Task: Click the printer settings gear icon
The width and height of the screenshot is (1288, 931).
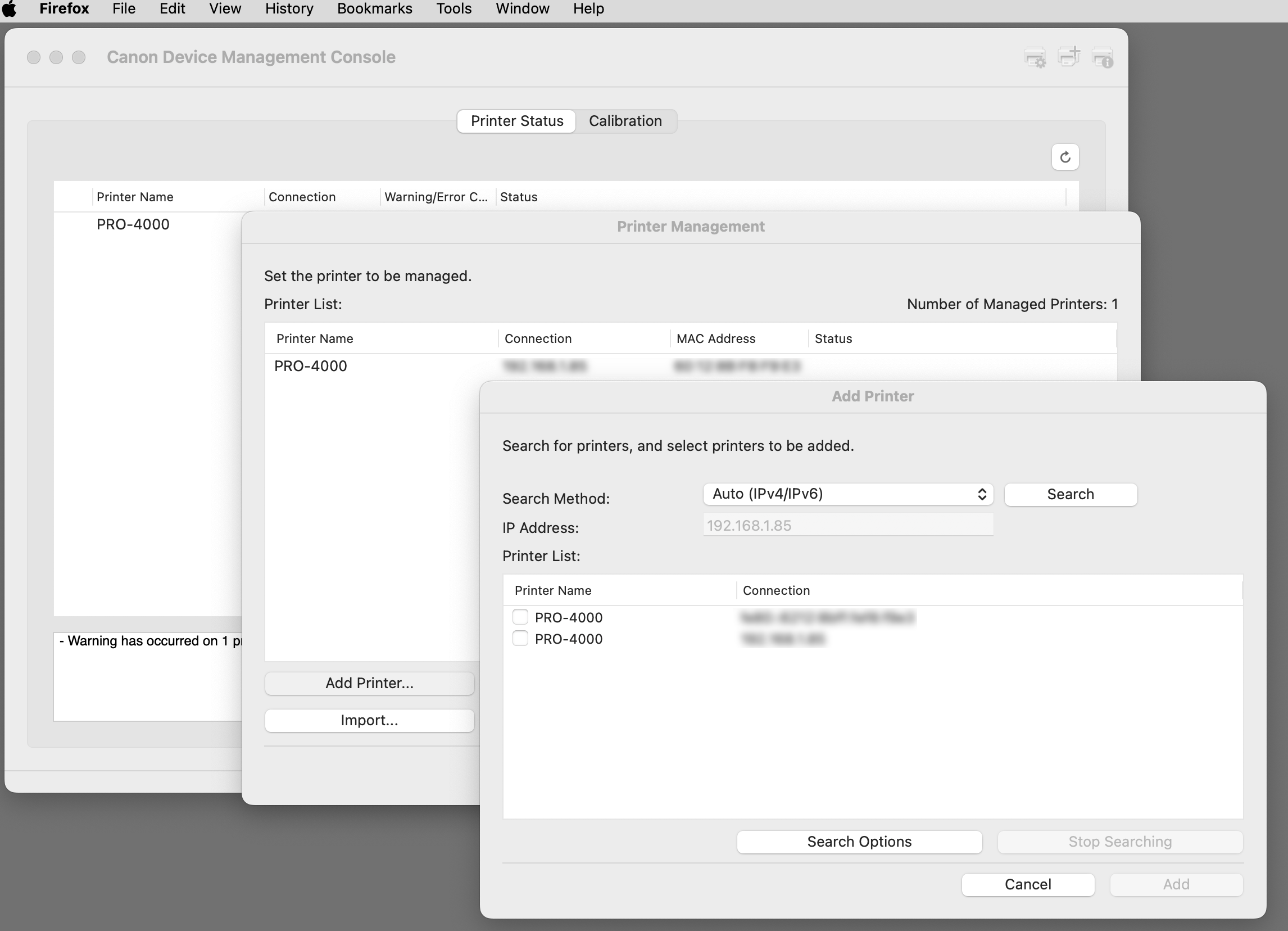Action: point(1035,58)
